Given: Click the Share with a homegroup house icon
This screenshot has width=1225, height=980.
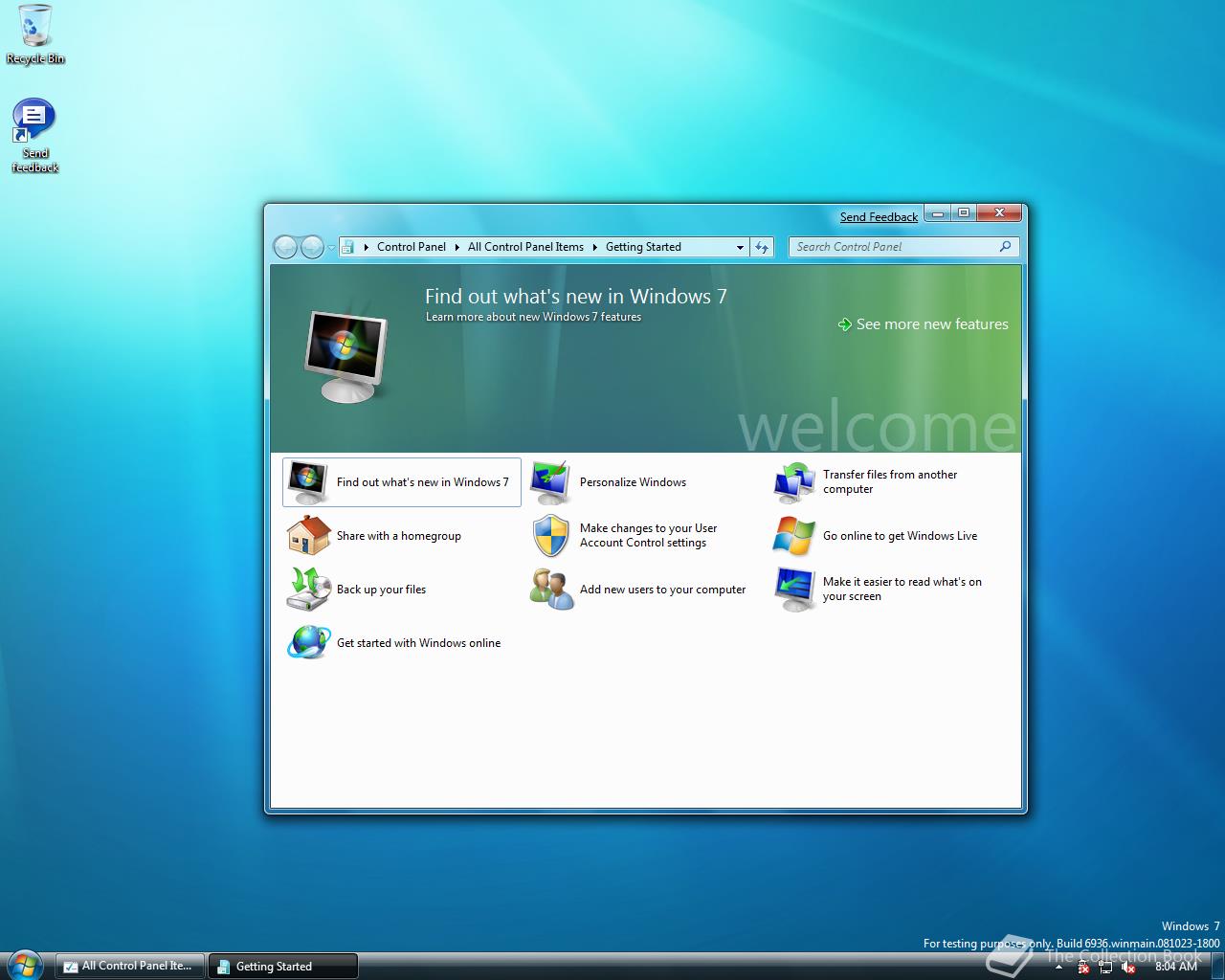Looking at the screenshot, I should pos(308,536).
